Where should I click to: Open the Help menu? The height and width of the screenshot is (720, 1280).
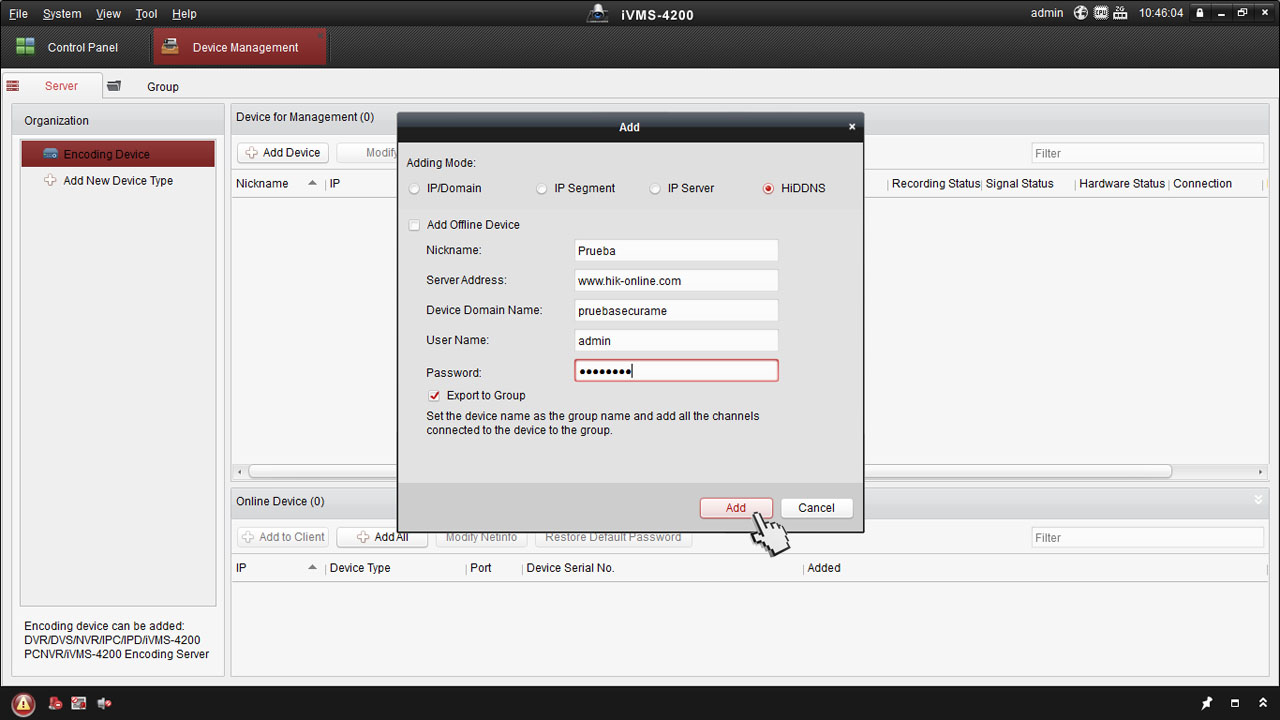184,14
